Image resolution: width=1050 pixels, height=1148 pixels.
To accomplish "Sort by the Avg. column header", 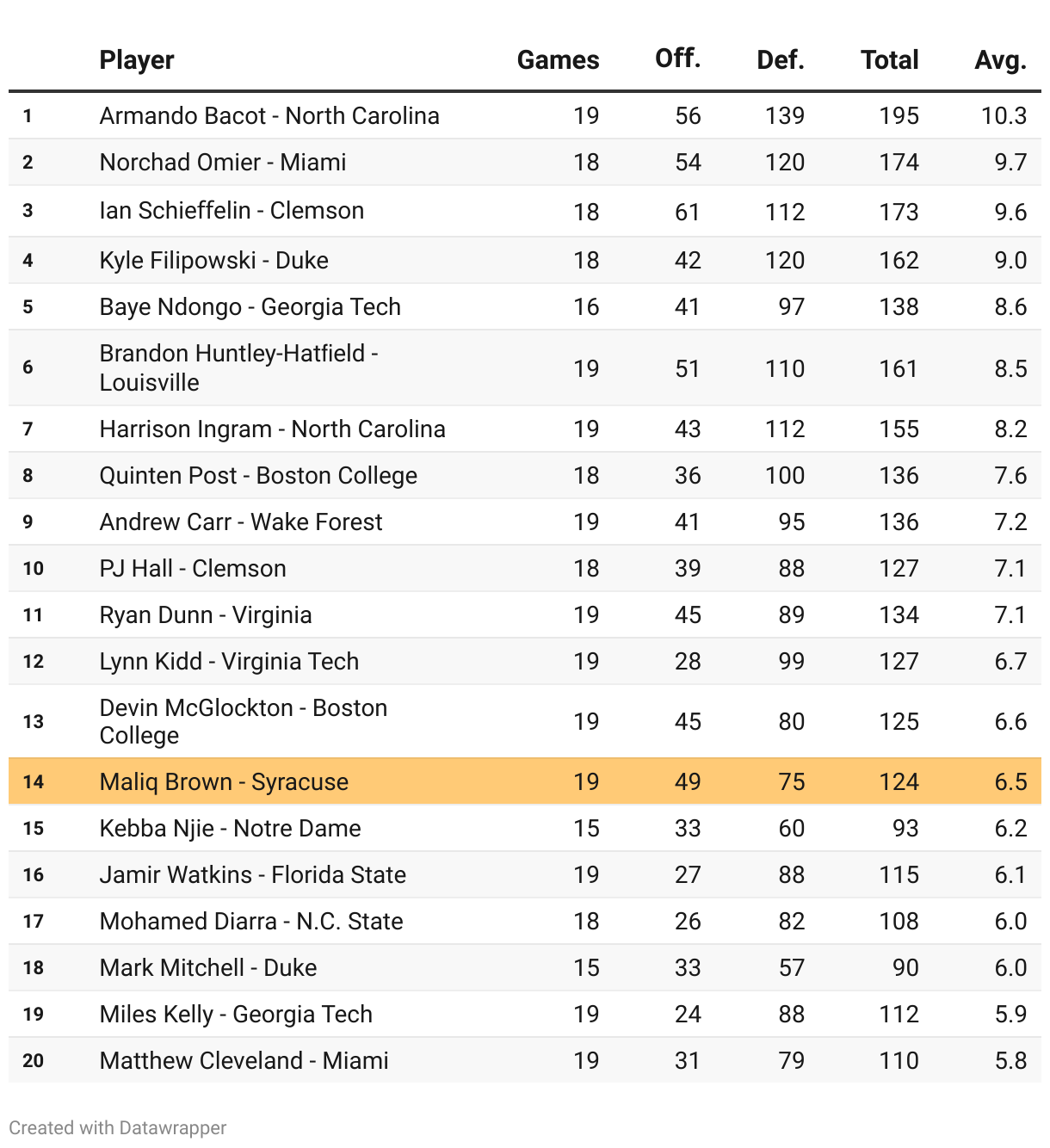I will 1000,59.
